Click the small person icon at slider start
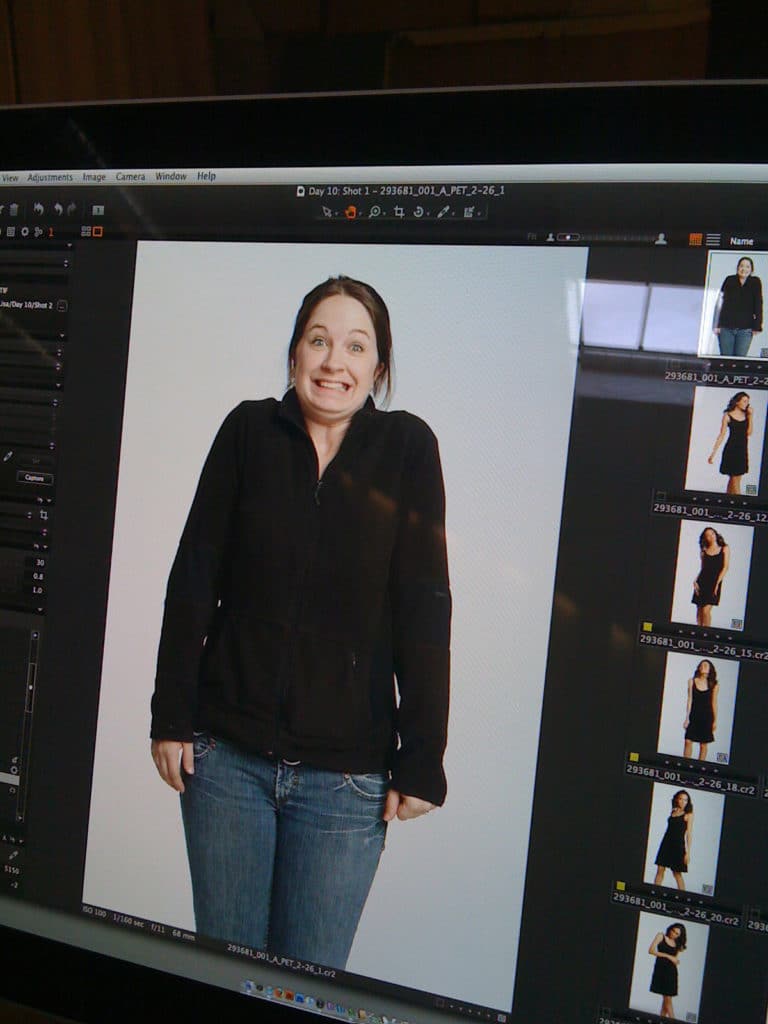 [550, 238]
